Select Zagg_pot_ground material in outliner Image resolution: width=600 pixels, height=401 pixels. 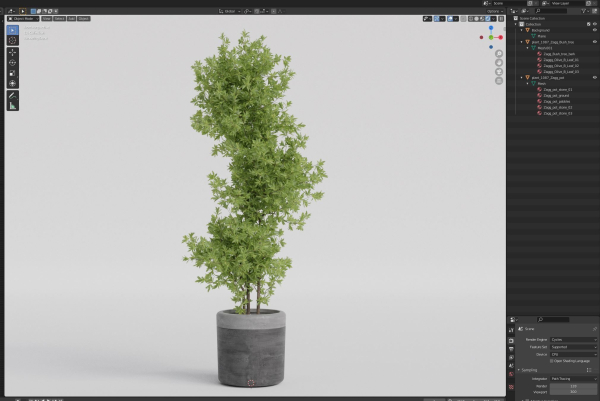556,95
